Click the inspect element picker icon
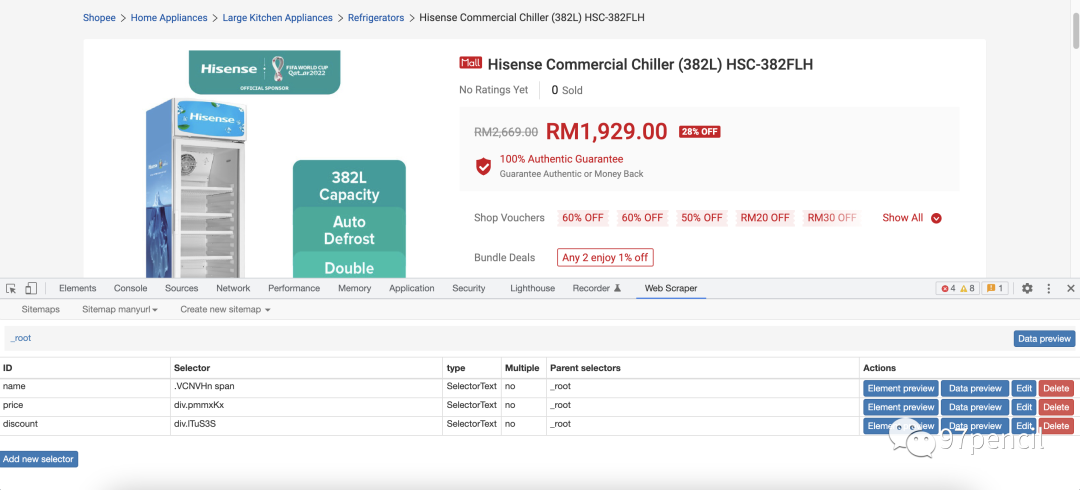Screen dimensions: 1080x490 click(11, 288)
